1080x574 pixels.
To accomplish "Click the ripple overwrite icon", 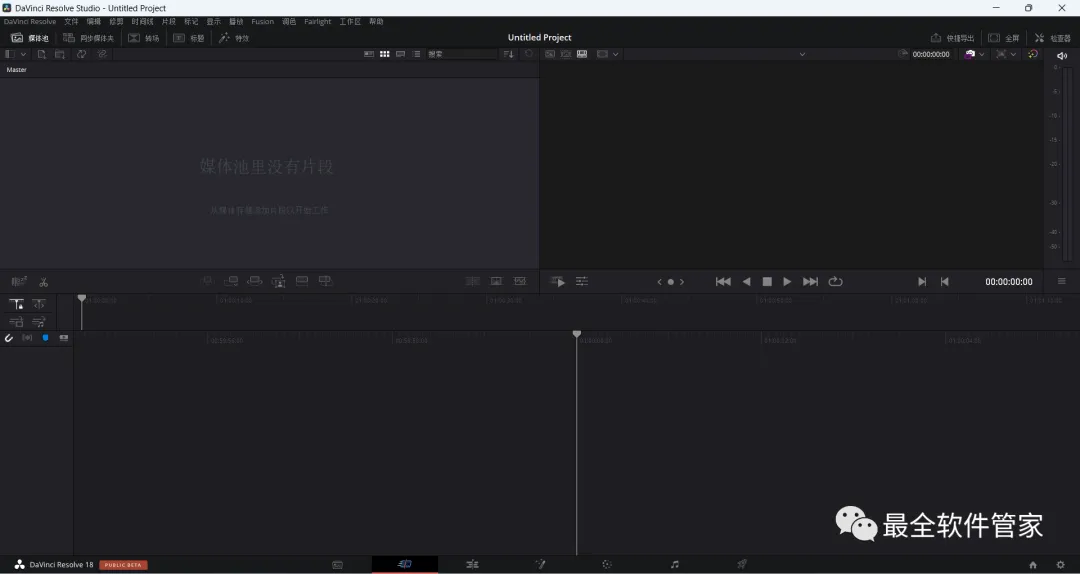I will tap(254, 280).
